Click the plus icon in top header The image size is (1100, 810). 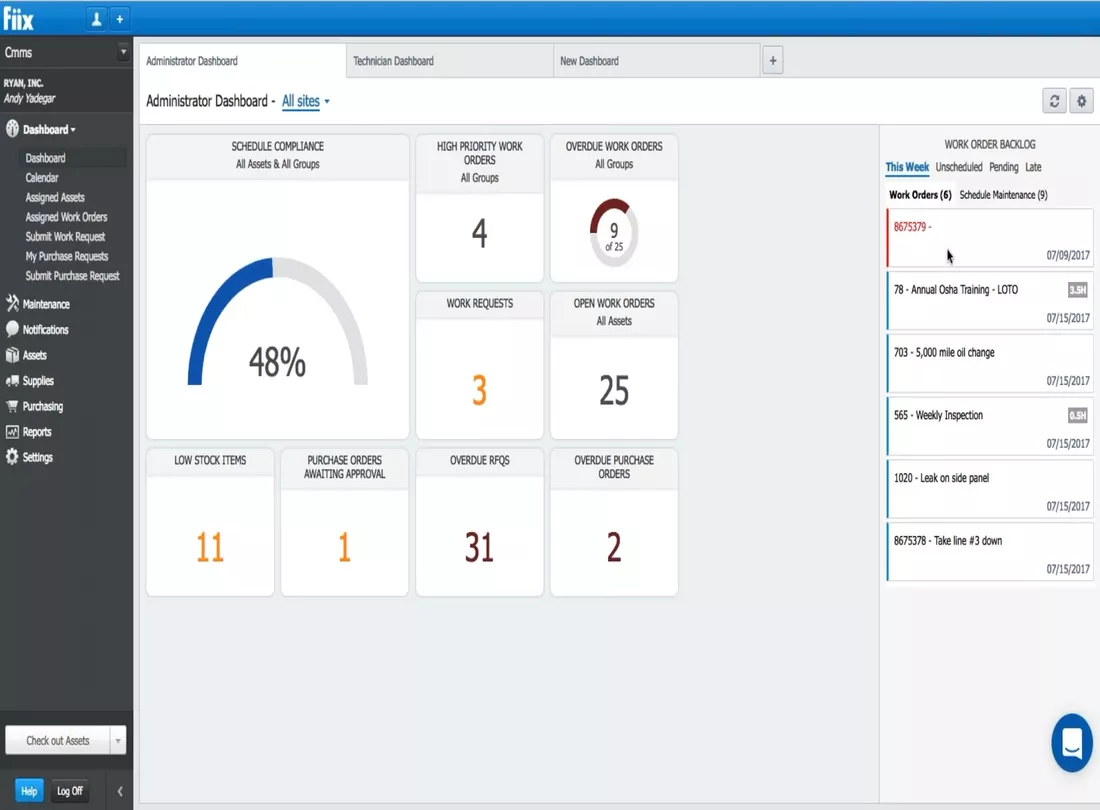coord(119,18)
